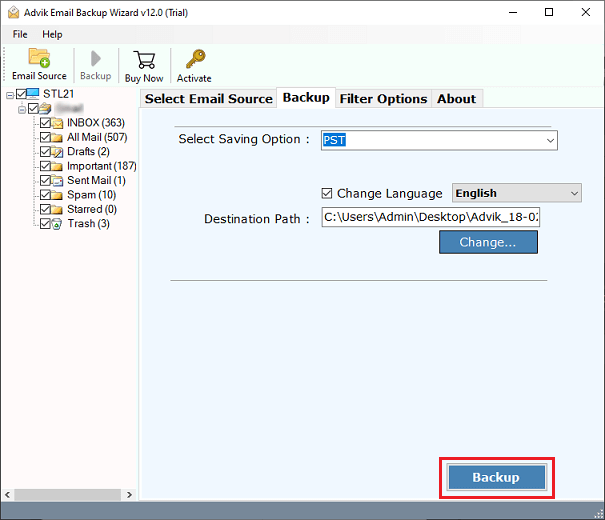Select the Spam (10) folder icon
Screen dimensions: 605x520
[58, 195]
